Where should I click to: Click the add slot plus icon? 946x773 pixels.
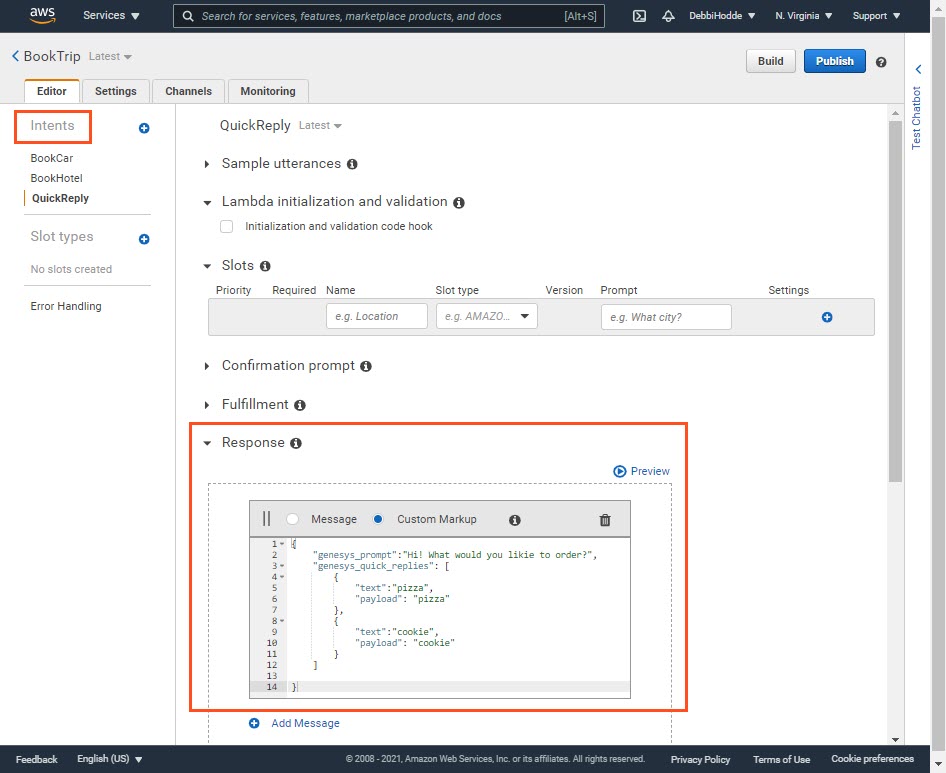point(827,317)
